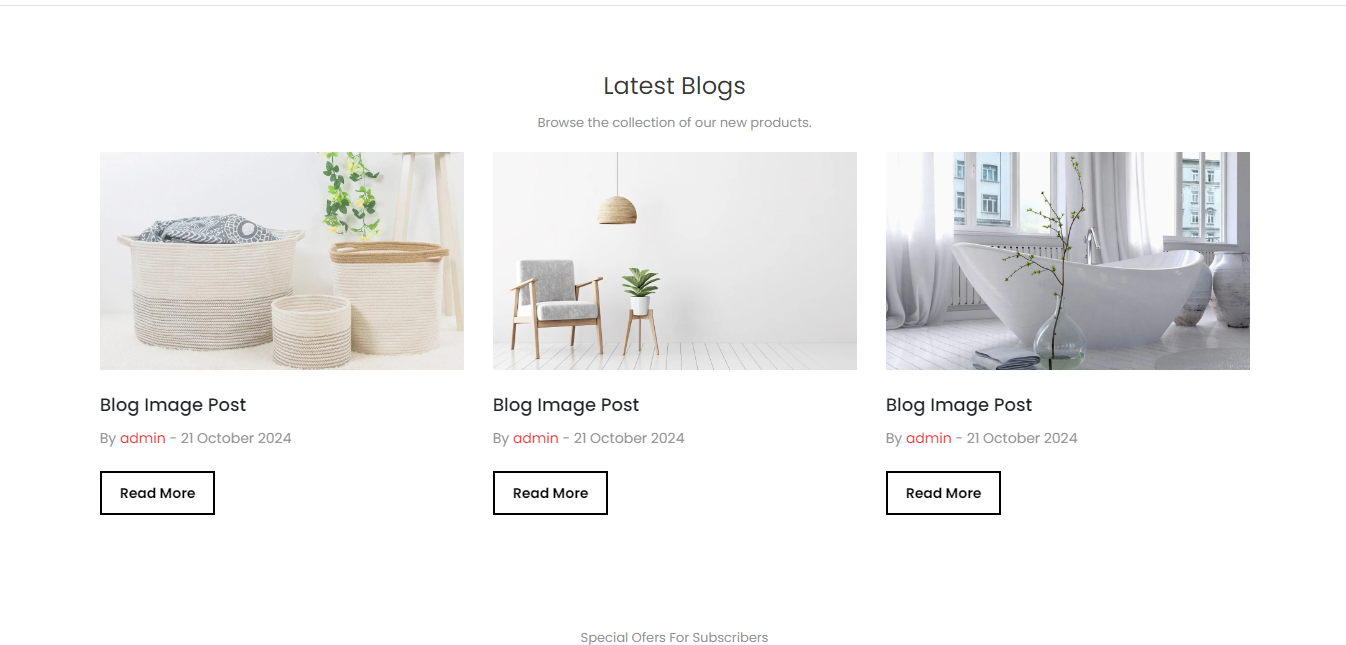This screenshot has width=1346, height=645.
Task: Click the hanging pendant lamp in the photo
Action: coord(617,209)
